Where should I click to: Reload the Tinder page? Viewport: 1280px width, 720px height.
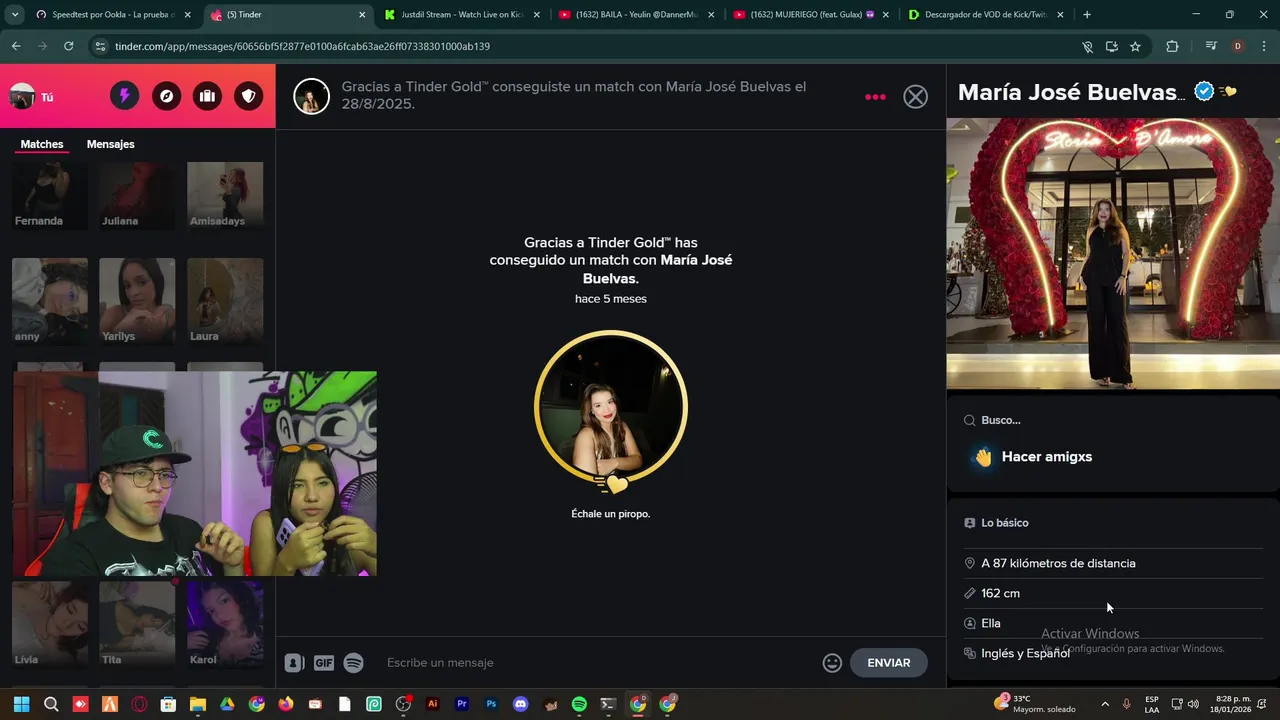pos(68,46)
